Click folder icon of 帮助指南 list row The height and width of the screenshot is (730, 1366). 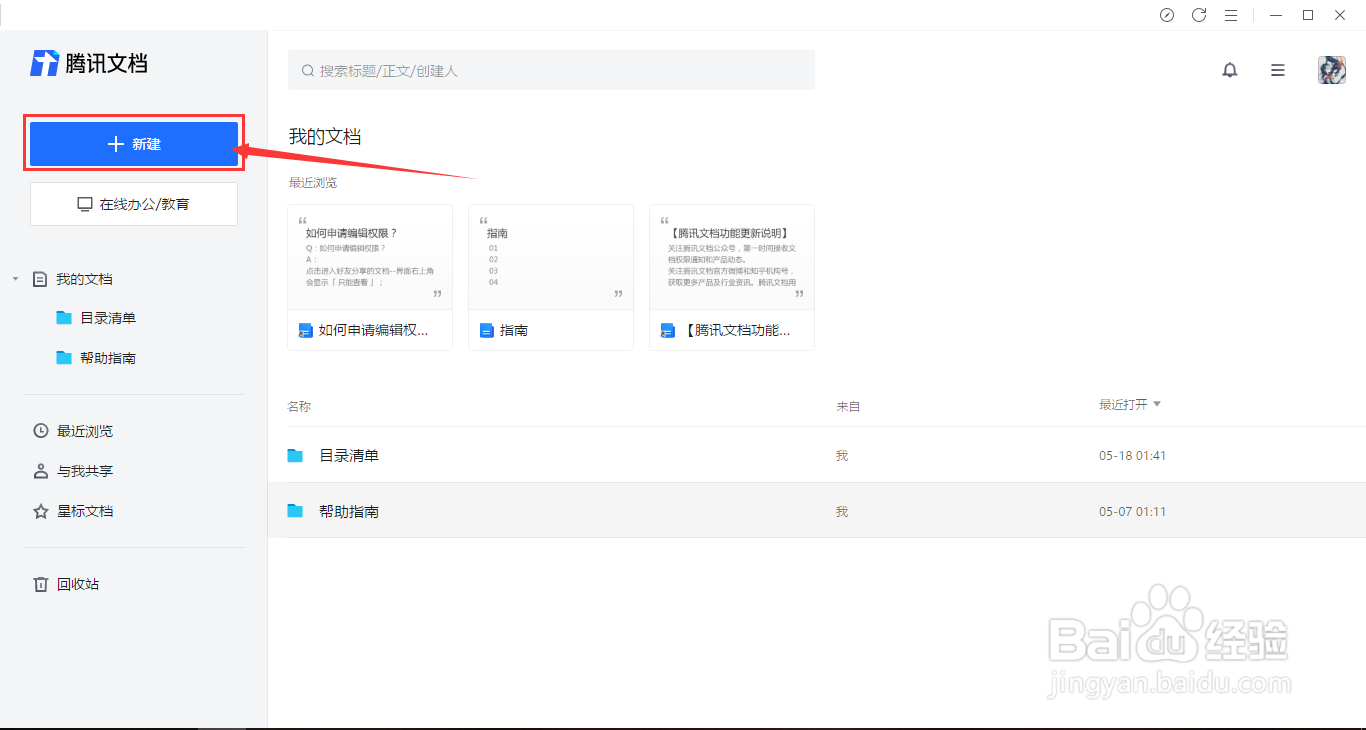click(295, 511)
